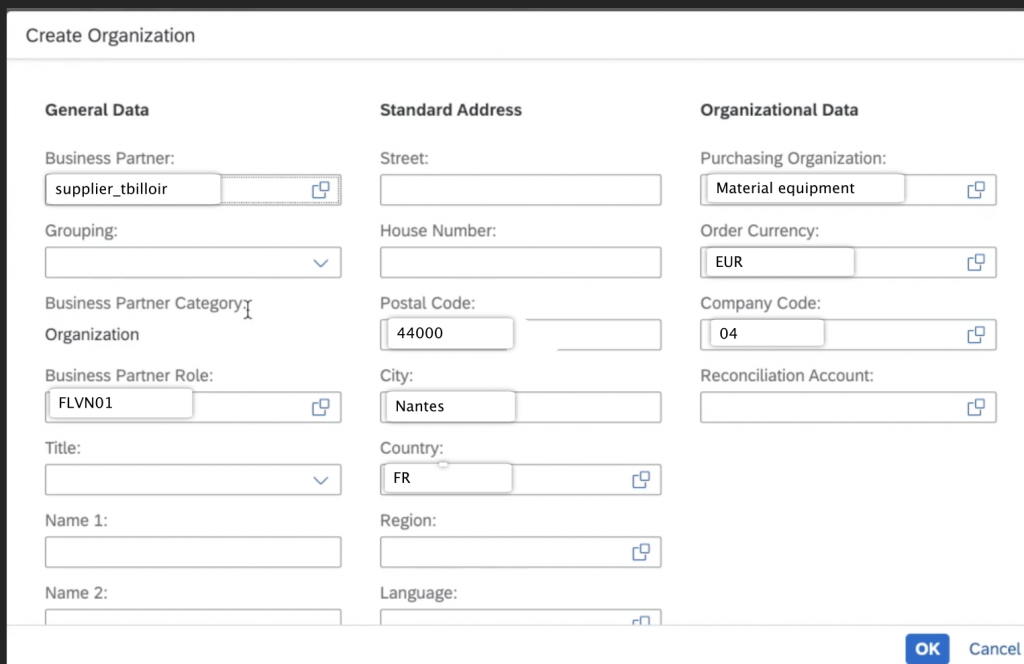The height and width of the screenshot is (664, 1024).
Task: Click the Street input field
Action: [520, 190]
